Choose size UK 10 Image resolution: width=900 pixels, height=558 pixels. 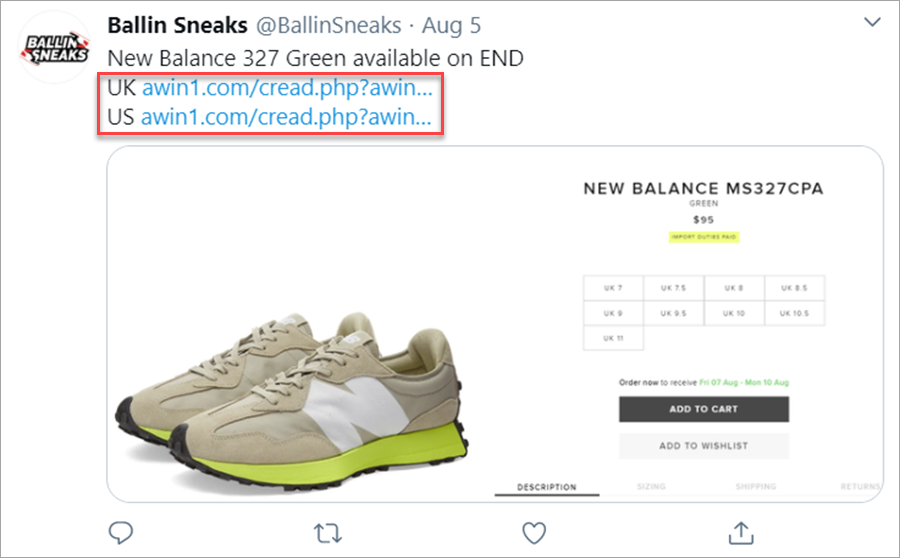point(734,313)
